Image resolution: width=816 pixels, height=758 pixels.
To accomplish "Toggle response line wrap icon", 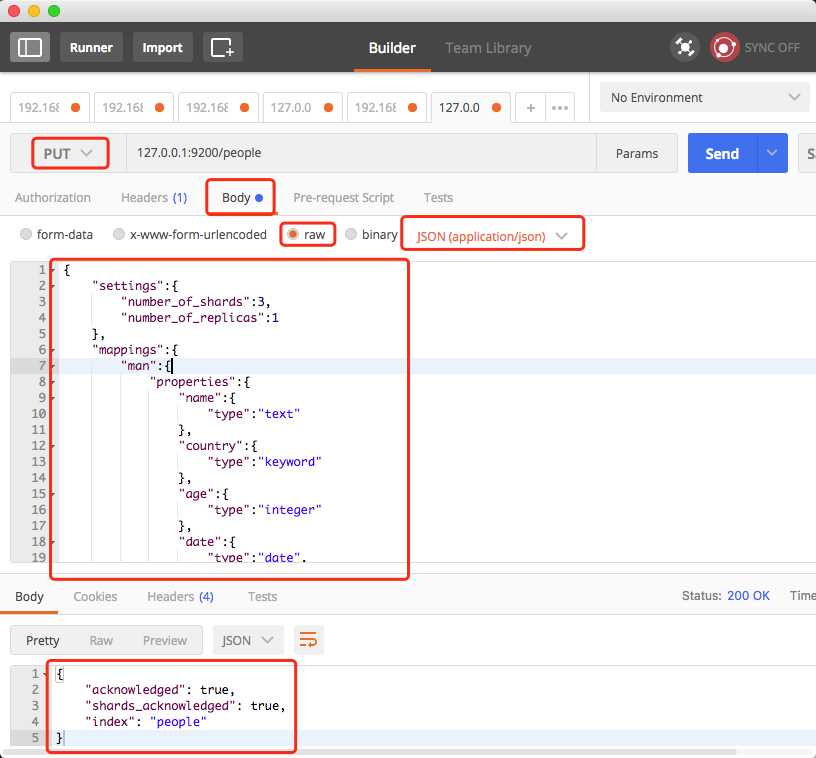I will pyautogui.click(x=308, y=639).
